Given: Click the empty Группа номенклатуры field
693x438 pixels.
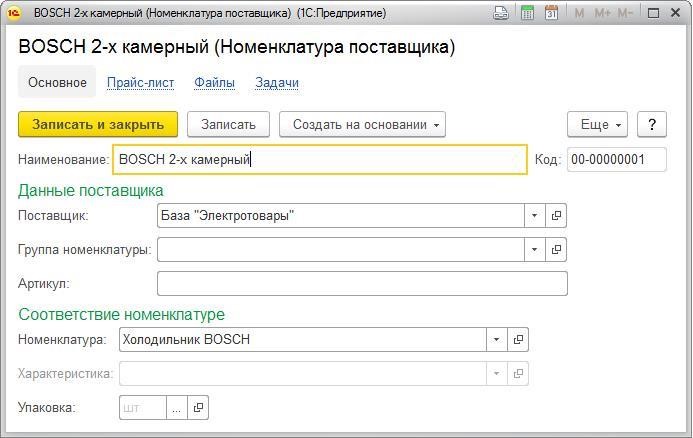Looking at the screenshot, I should [x=341, y=250].
